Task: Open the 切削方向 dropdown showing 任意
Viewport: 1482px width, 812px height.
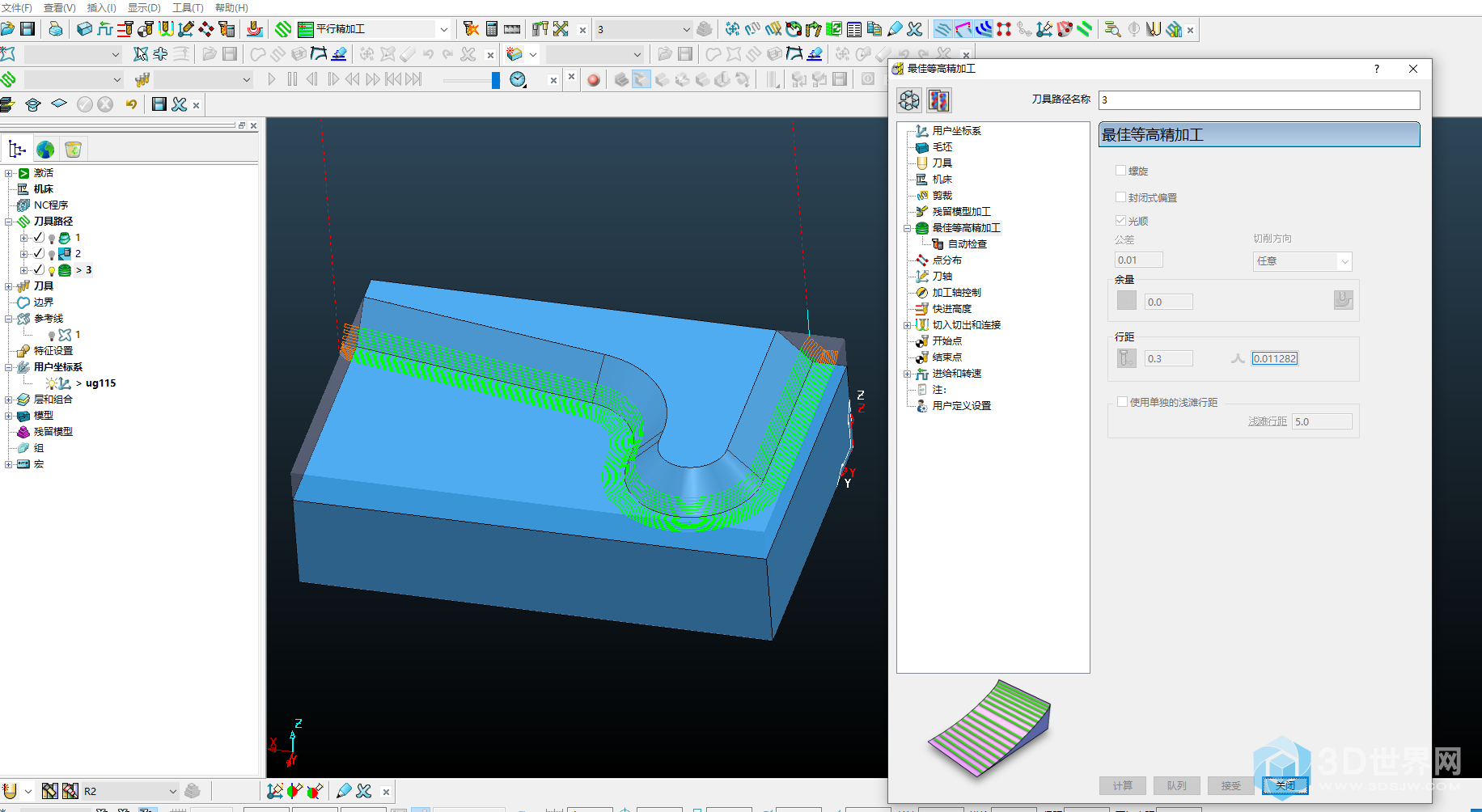Action: tap(1302, 261)
